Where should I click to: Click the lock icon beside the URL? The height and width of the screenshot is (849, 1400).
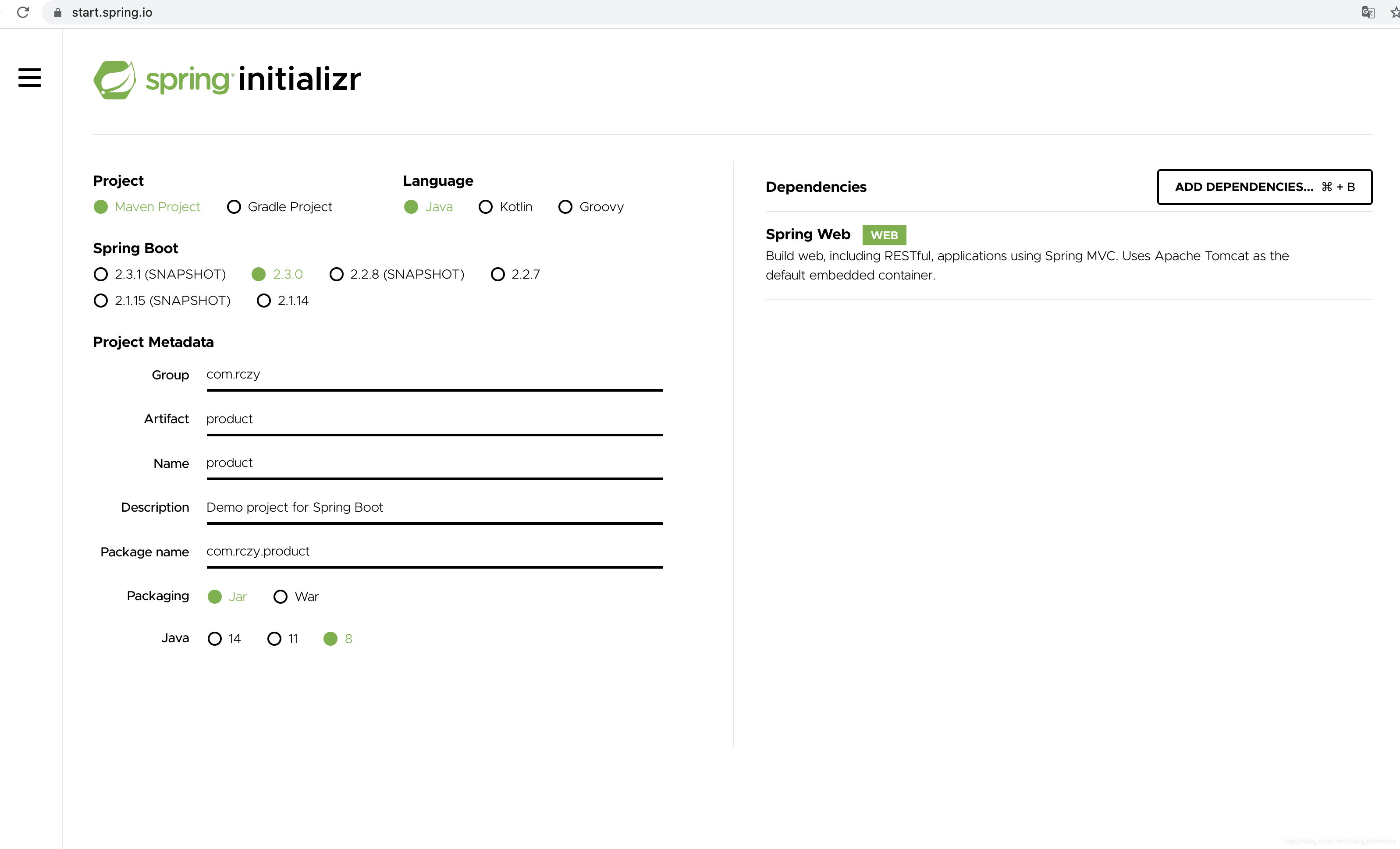(57, 13)
